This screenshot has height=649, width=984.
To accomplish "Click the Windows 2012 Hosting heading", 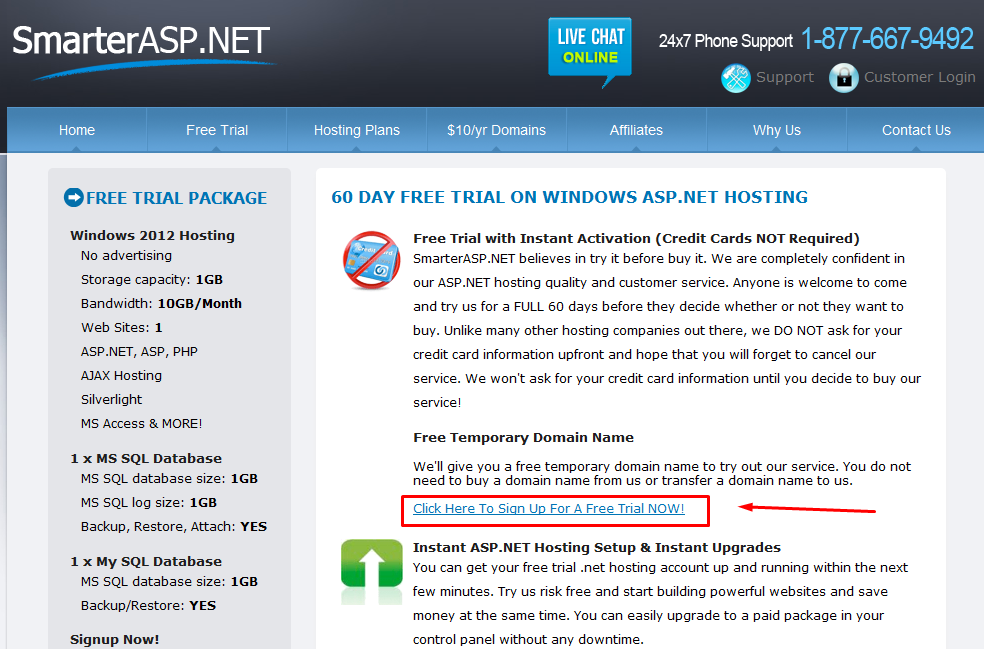I will (x=152, y=235).
